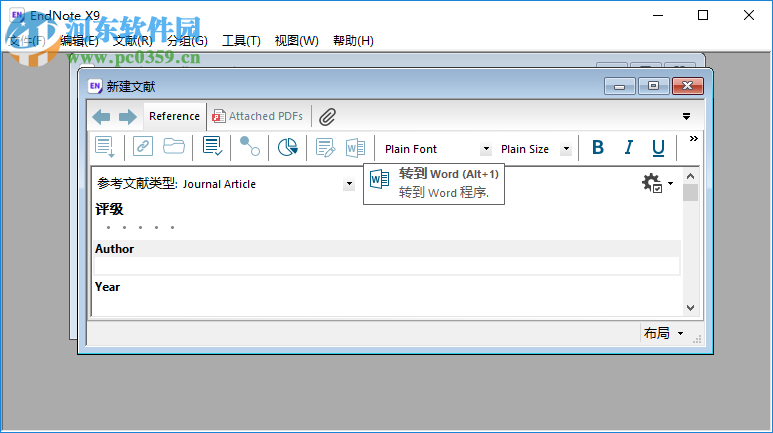Apply bold formatting with B button
Screen dimensions: 773x433
pos(597,147)
